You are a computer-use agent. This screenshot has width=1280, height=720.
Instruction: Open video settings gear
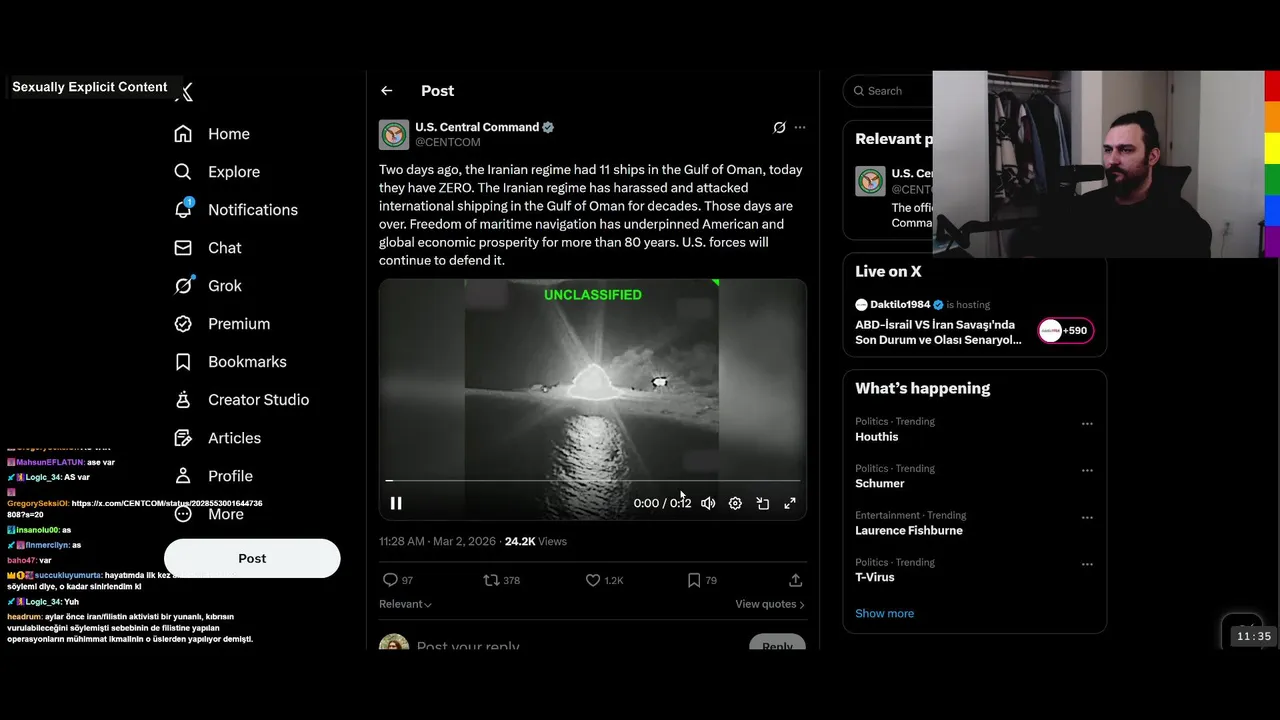[x=735, y=503]
